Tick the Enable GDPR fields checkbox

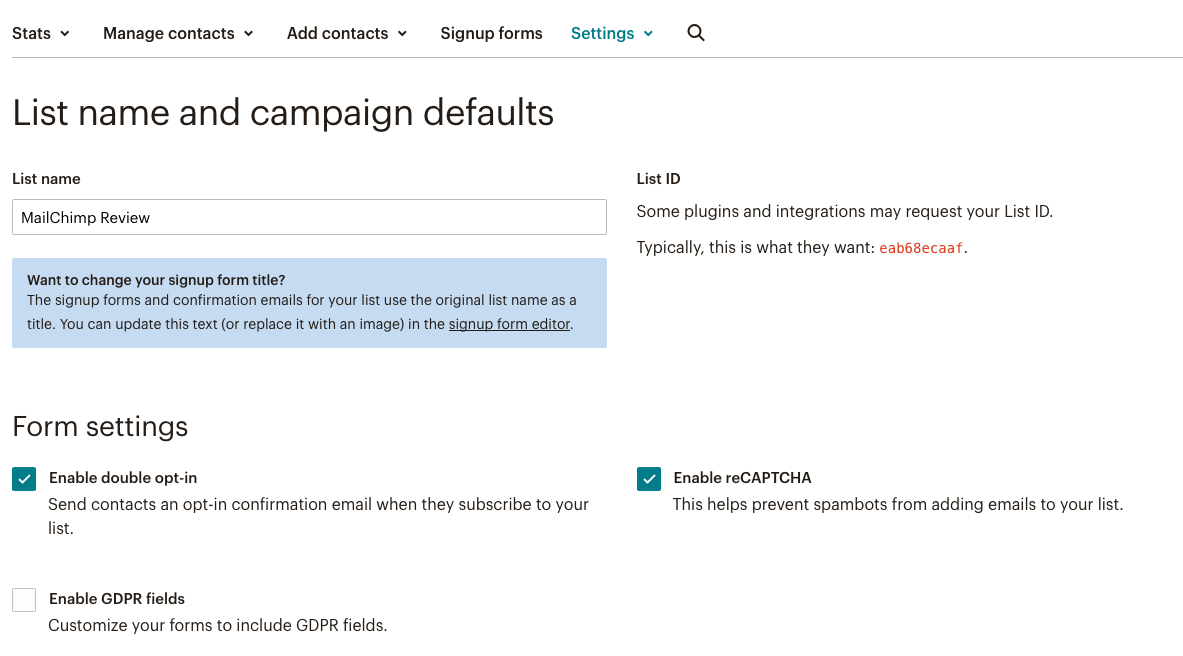[x=24, y=599]
